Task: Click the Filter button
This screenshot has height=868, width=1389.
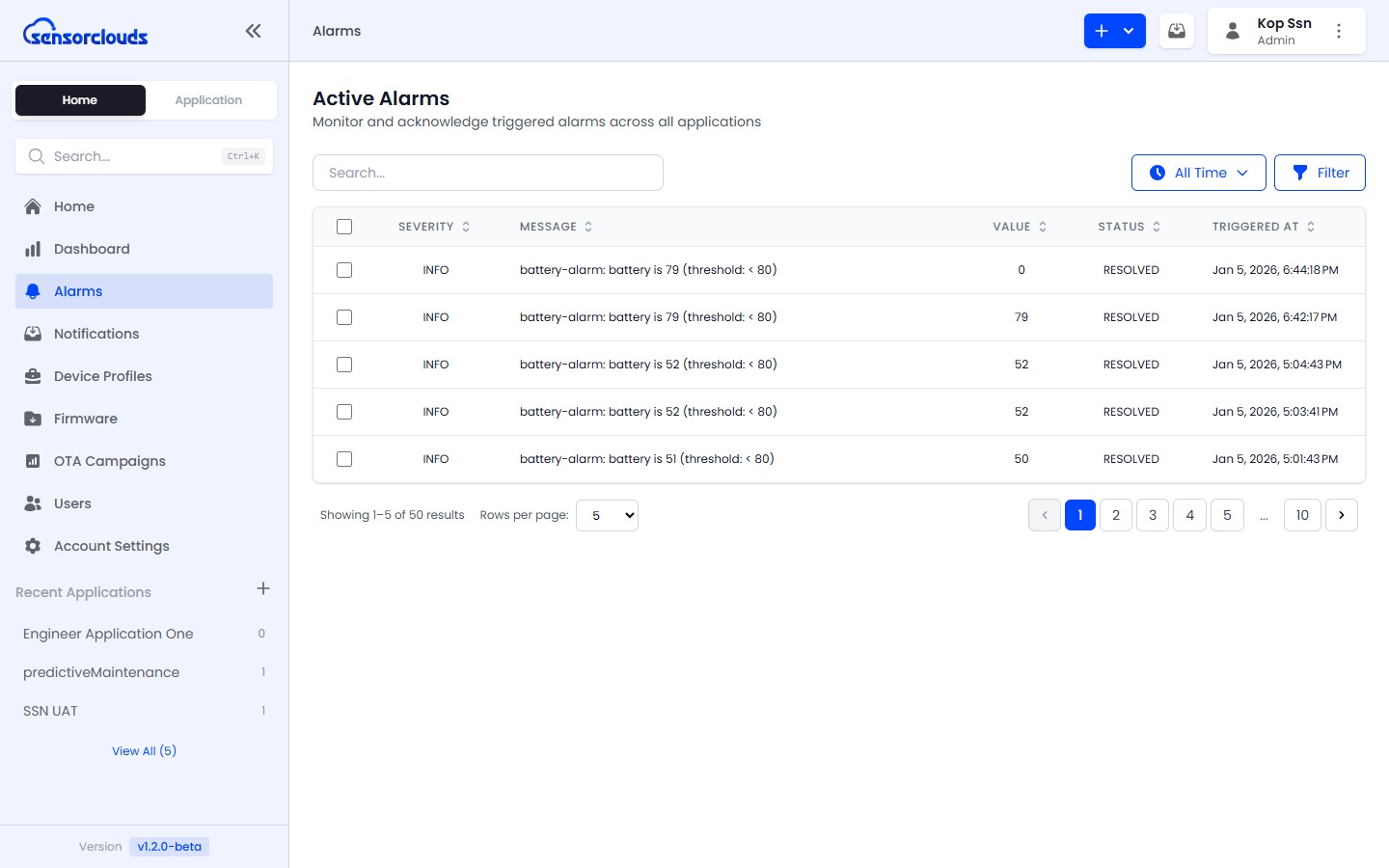Action: coord(1320,173)
